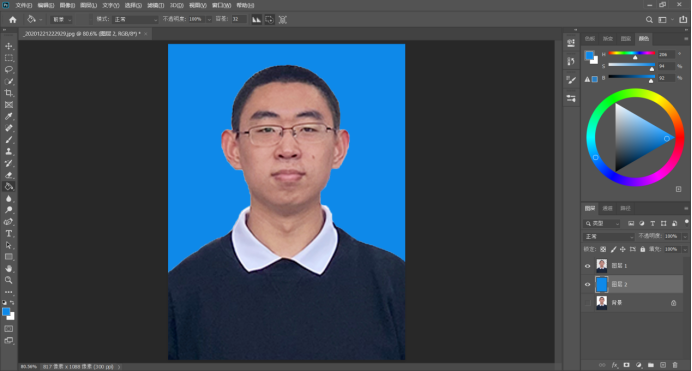This screenshot has width=692, height=371.
Task: Expand the layer type filter dropdown
Action: [x=602, y=224]
